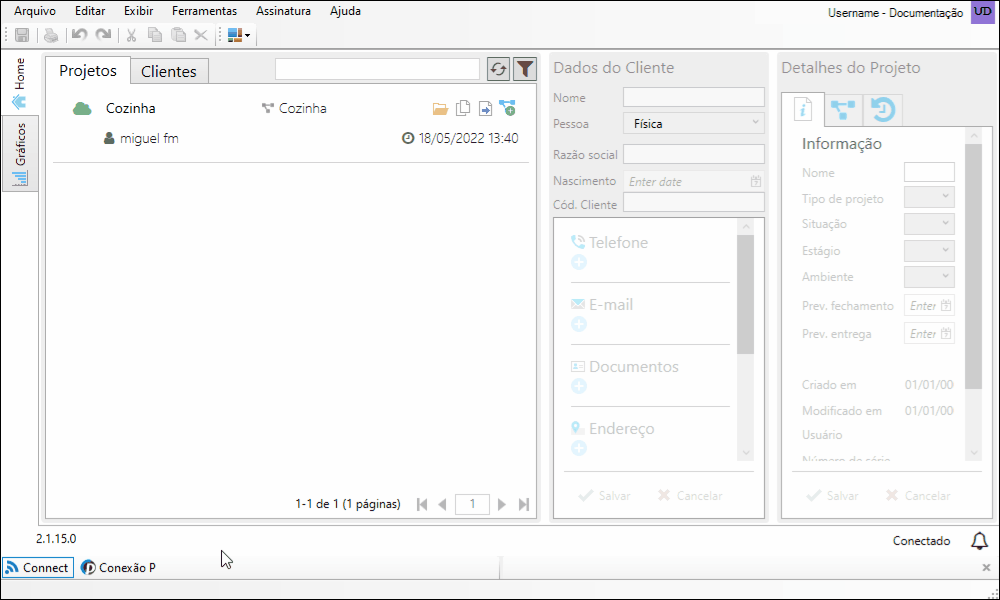Click the Undo arrow in the toolbar
This screenshot has height=600, width=1000.
tap(79, 35)
